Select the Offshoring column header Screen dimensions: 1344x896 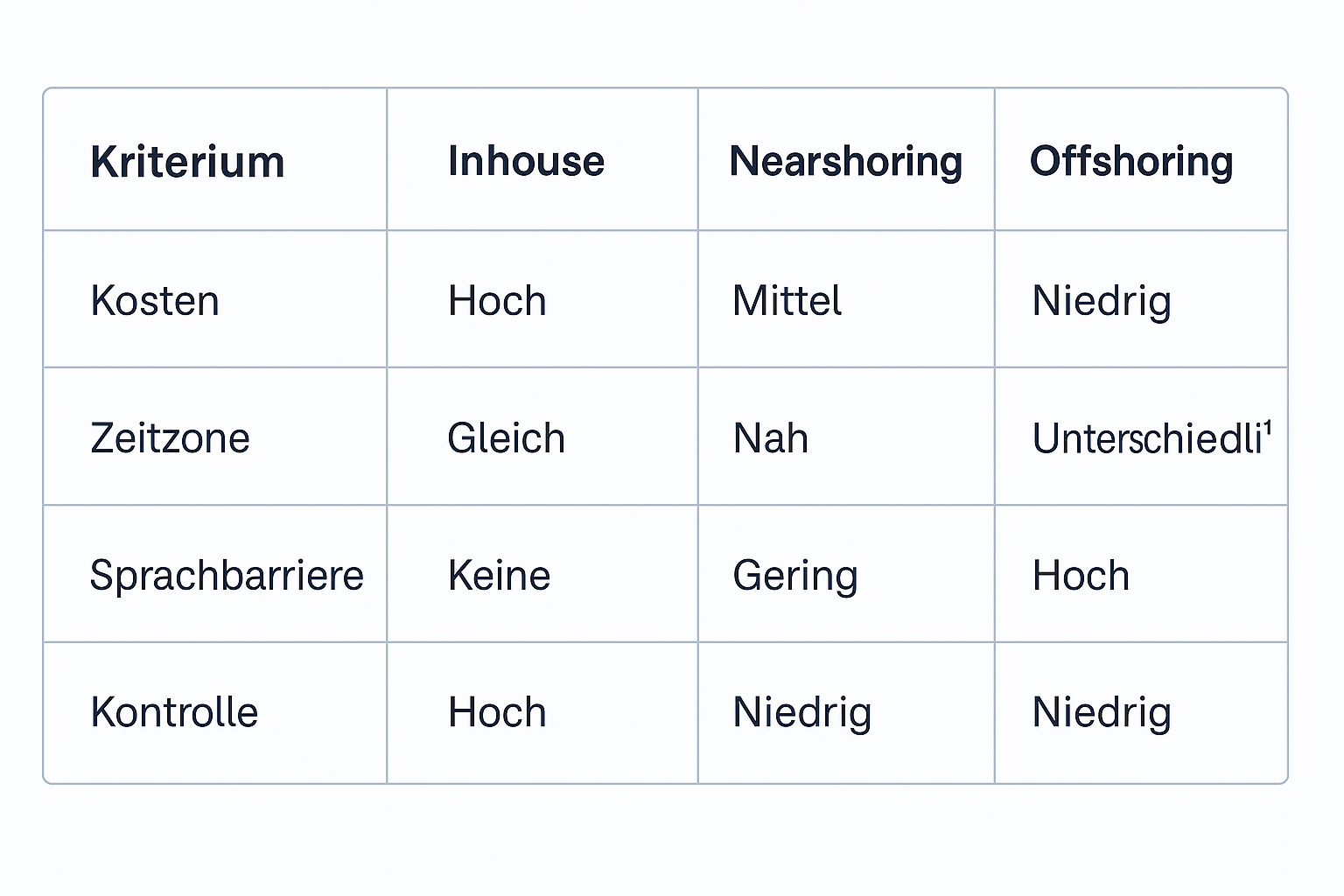click(x=1131, y=162)
